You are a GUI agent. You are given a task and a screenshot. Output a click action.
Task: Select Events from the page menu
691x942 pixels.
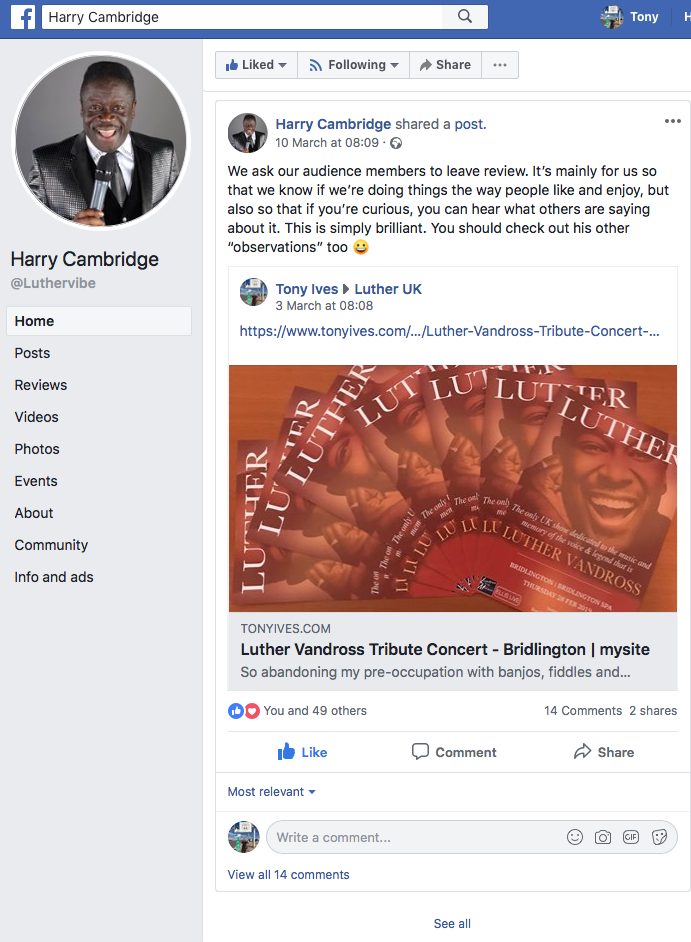click(x=36, y=481)
